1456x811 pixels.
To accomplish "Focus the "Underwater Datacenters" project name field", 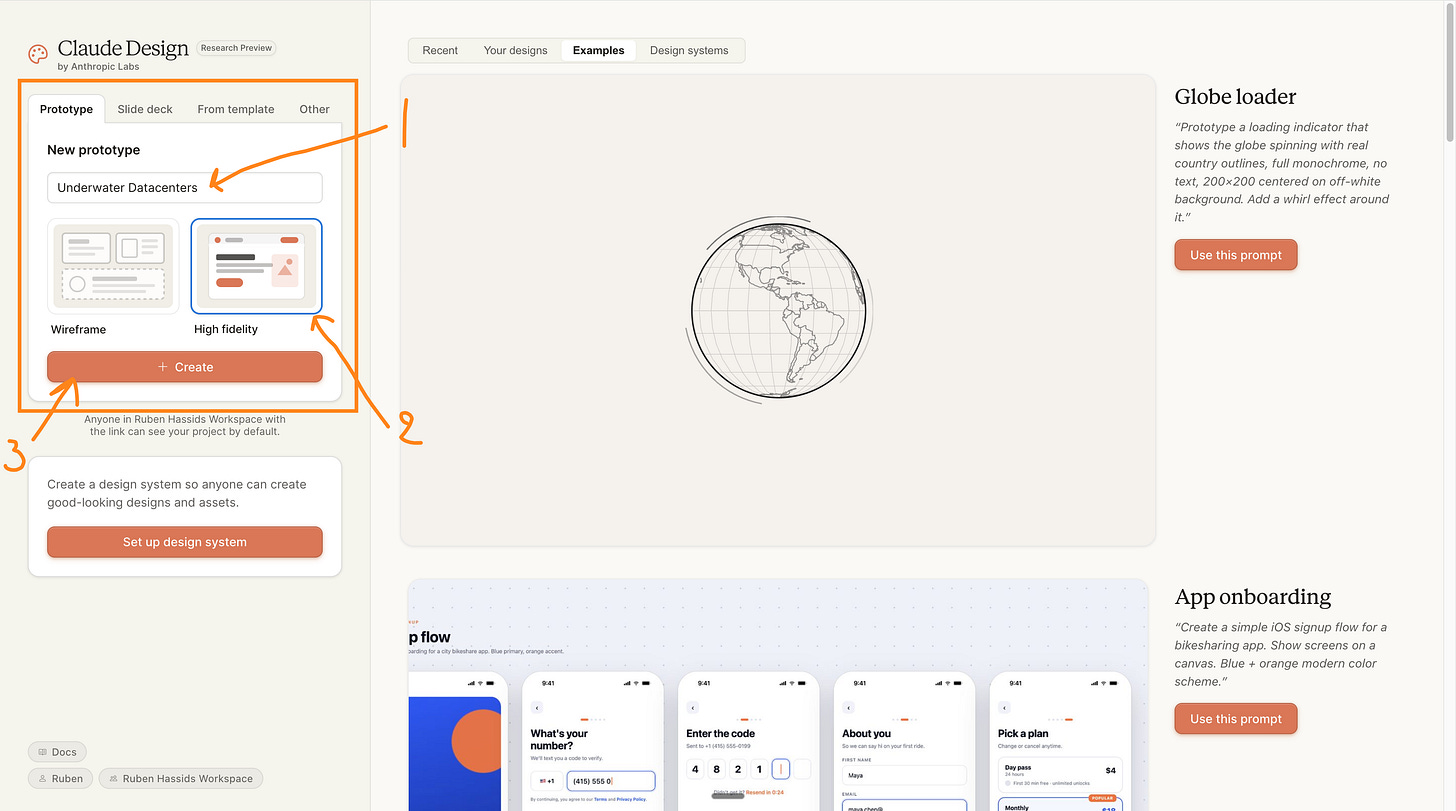I will click(x=185, y=187).
